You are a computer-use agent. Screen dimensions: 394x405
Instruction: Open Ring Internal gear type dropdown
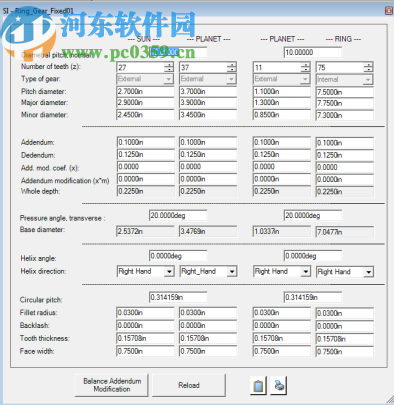point(368,80)
